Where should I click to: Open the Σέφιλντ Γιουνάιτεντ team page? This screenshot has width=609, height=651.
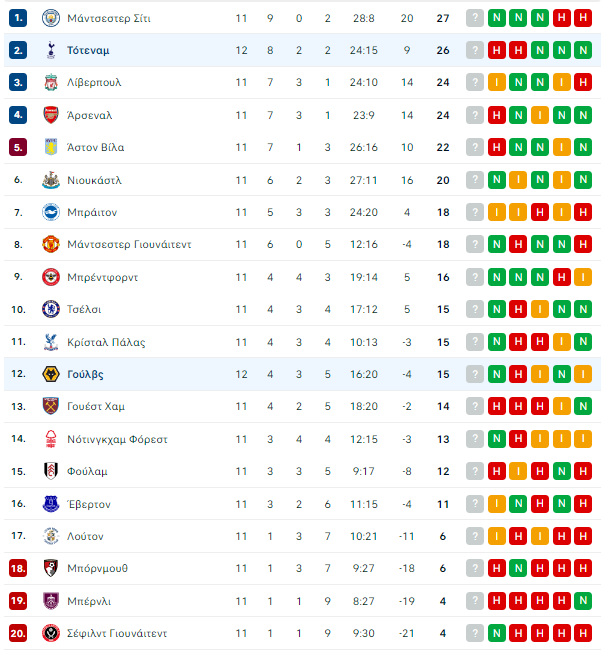[x=117, y=633]
